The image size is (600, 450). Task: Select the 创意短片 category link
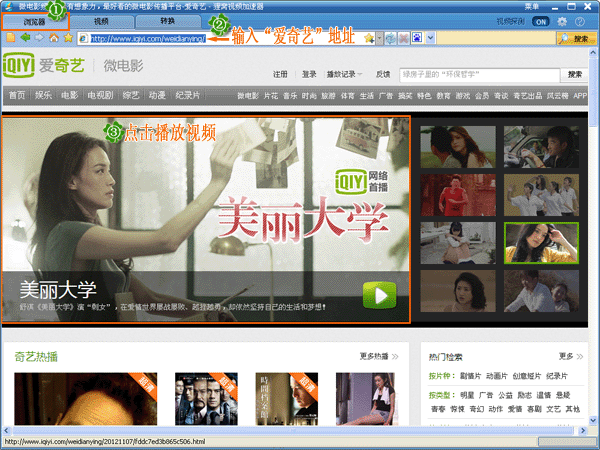527,376
